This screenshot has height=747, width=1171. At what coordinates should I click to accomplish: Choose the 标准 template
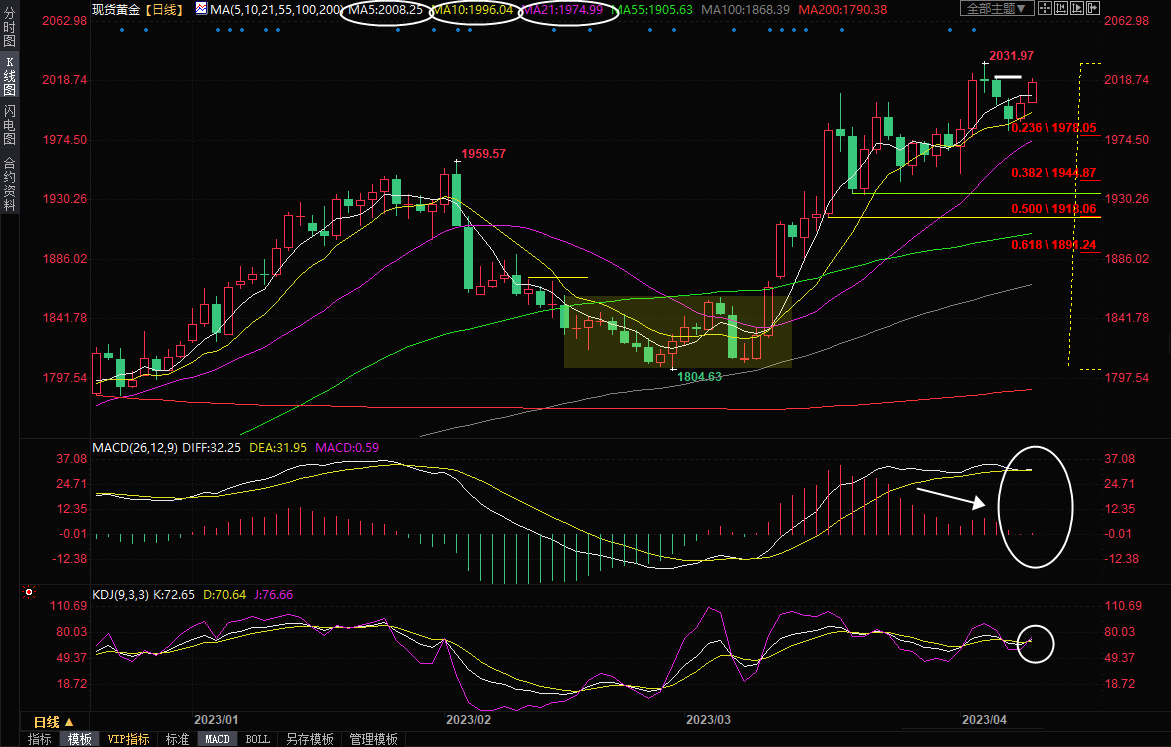[177, 739]
